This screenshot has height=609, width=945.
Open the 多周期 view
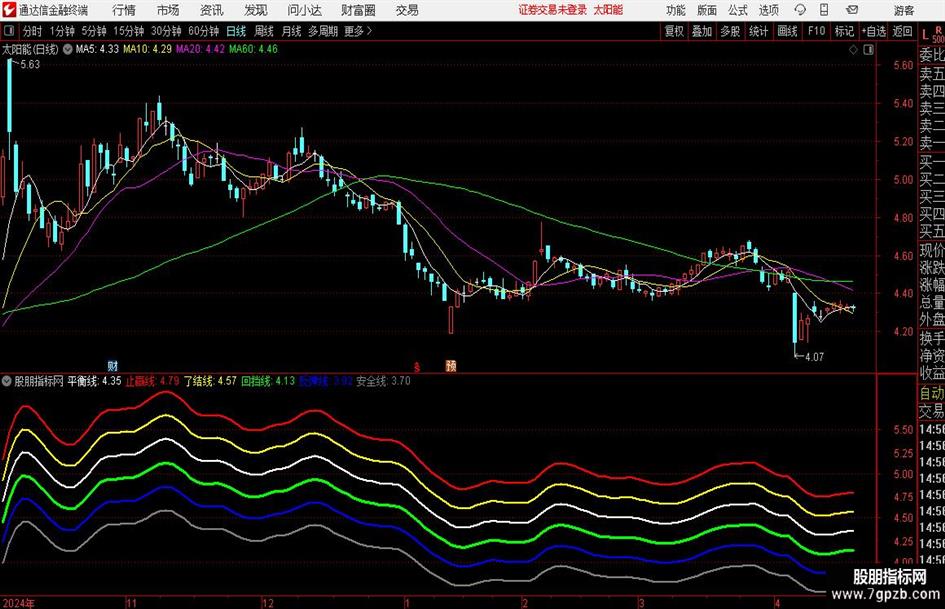(323, 31)
